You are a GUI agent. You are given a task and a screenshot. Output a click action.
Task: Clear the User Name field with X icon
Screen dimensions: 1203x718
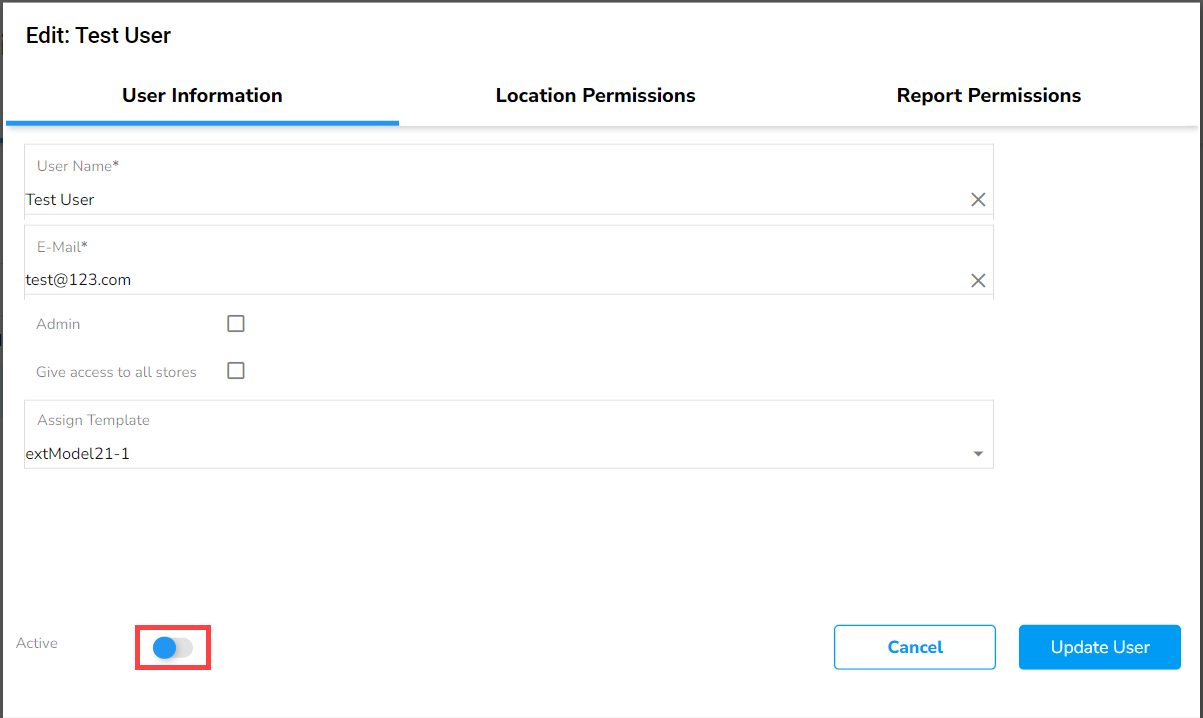click(978, 200)
